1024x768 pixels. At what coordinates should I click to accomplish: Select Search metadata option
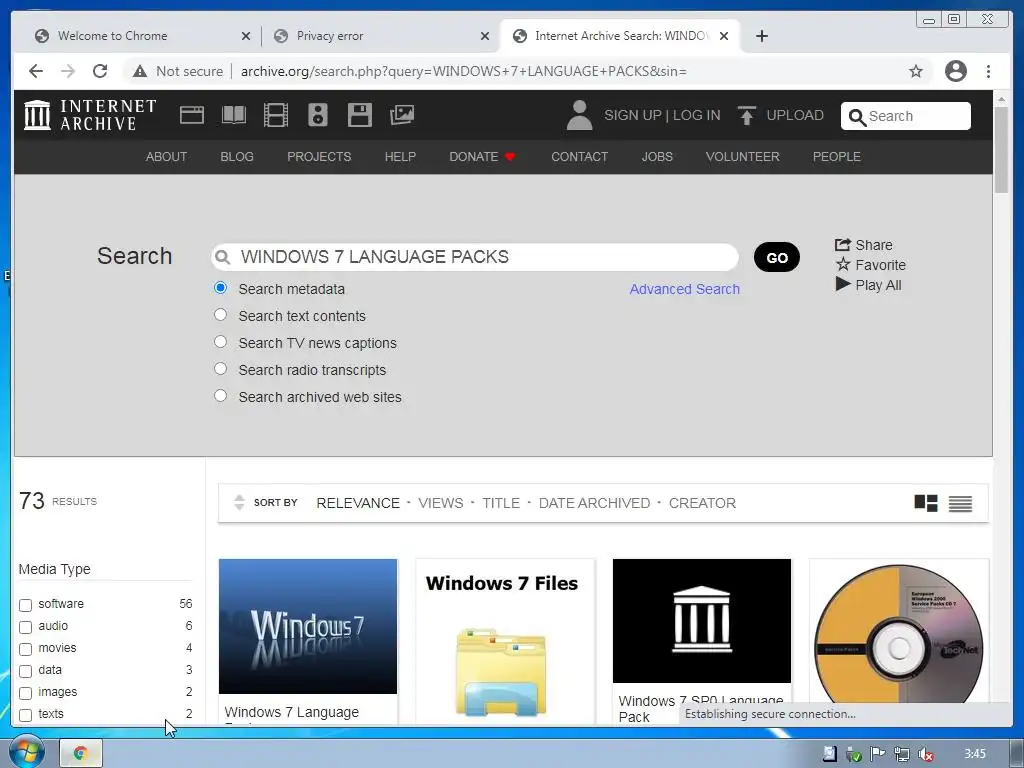click(221, 288)
